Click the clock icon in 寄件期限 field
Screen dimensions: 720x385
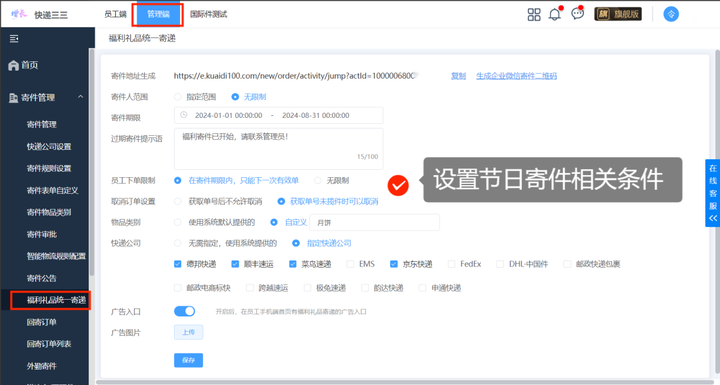(x=183, y=115)
